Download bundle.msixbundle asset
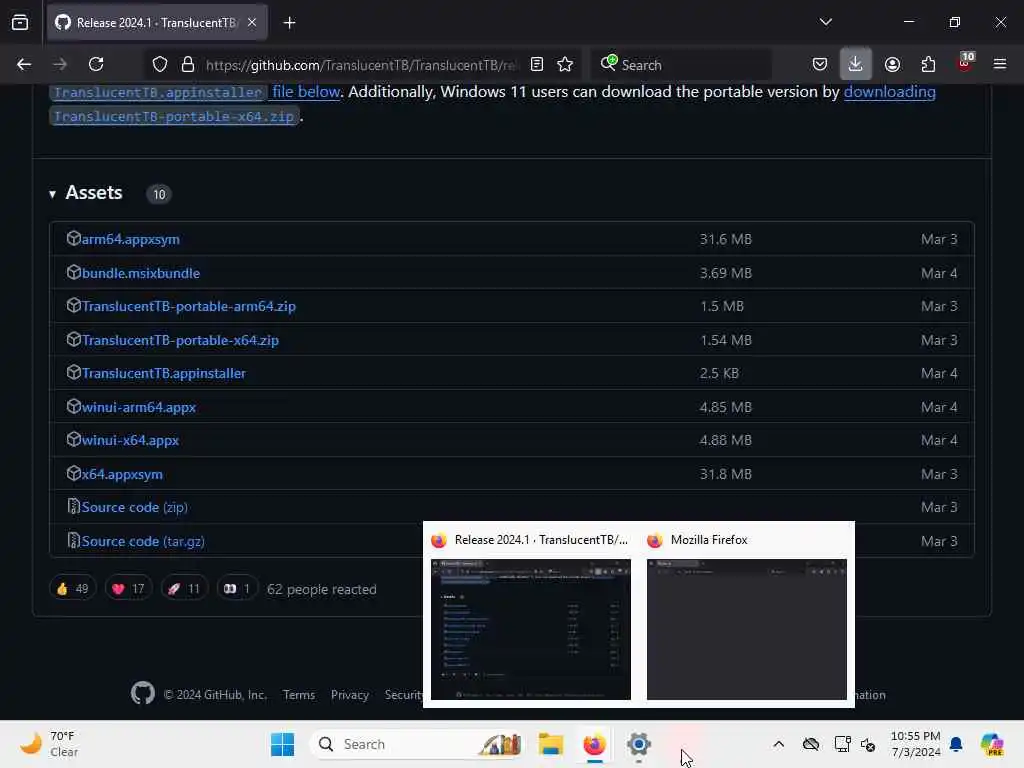 click(141, 273)
